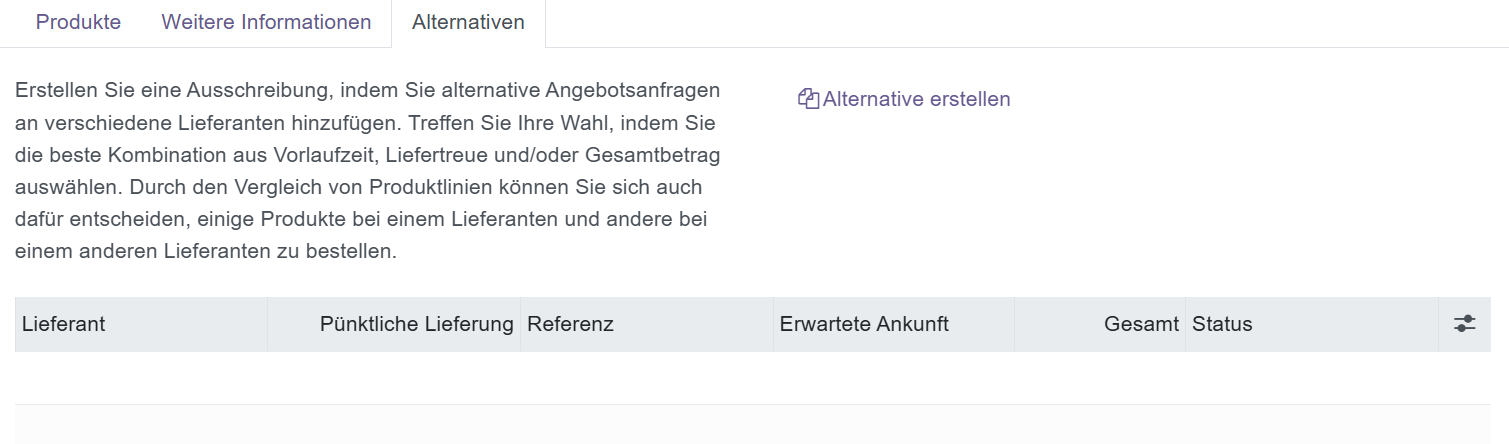Click the tender description paragraph text
1509x444 pixels.
click(x=367, y=170)
